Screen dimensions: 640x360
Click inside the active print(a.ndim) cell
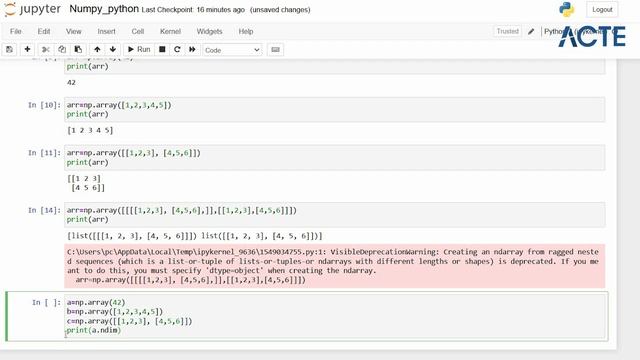[x=335, y=316]
